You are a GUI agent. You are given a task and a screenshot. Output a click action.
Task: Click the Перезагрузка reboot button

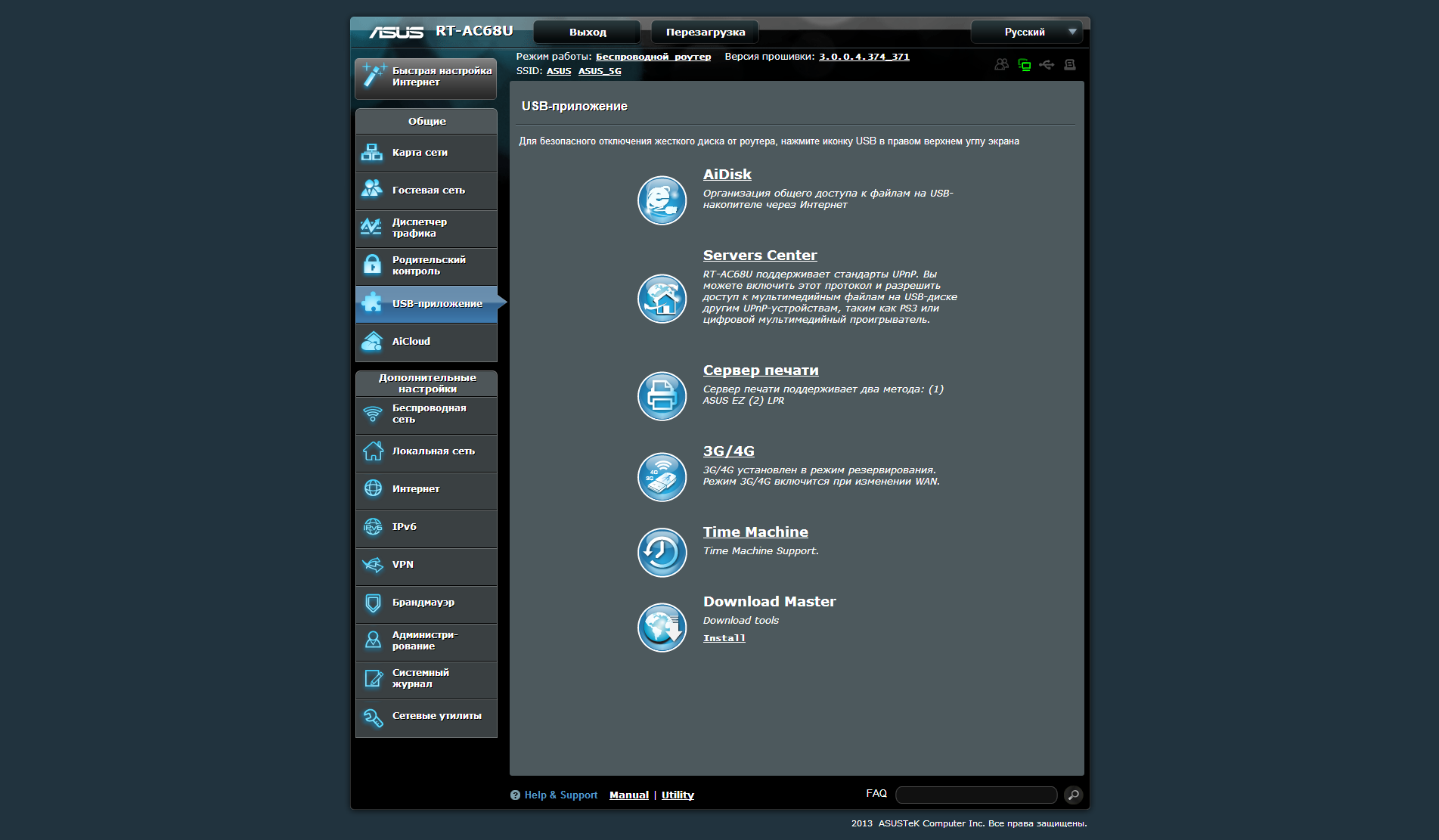point(705,32)
